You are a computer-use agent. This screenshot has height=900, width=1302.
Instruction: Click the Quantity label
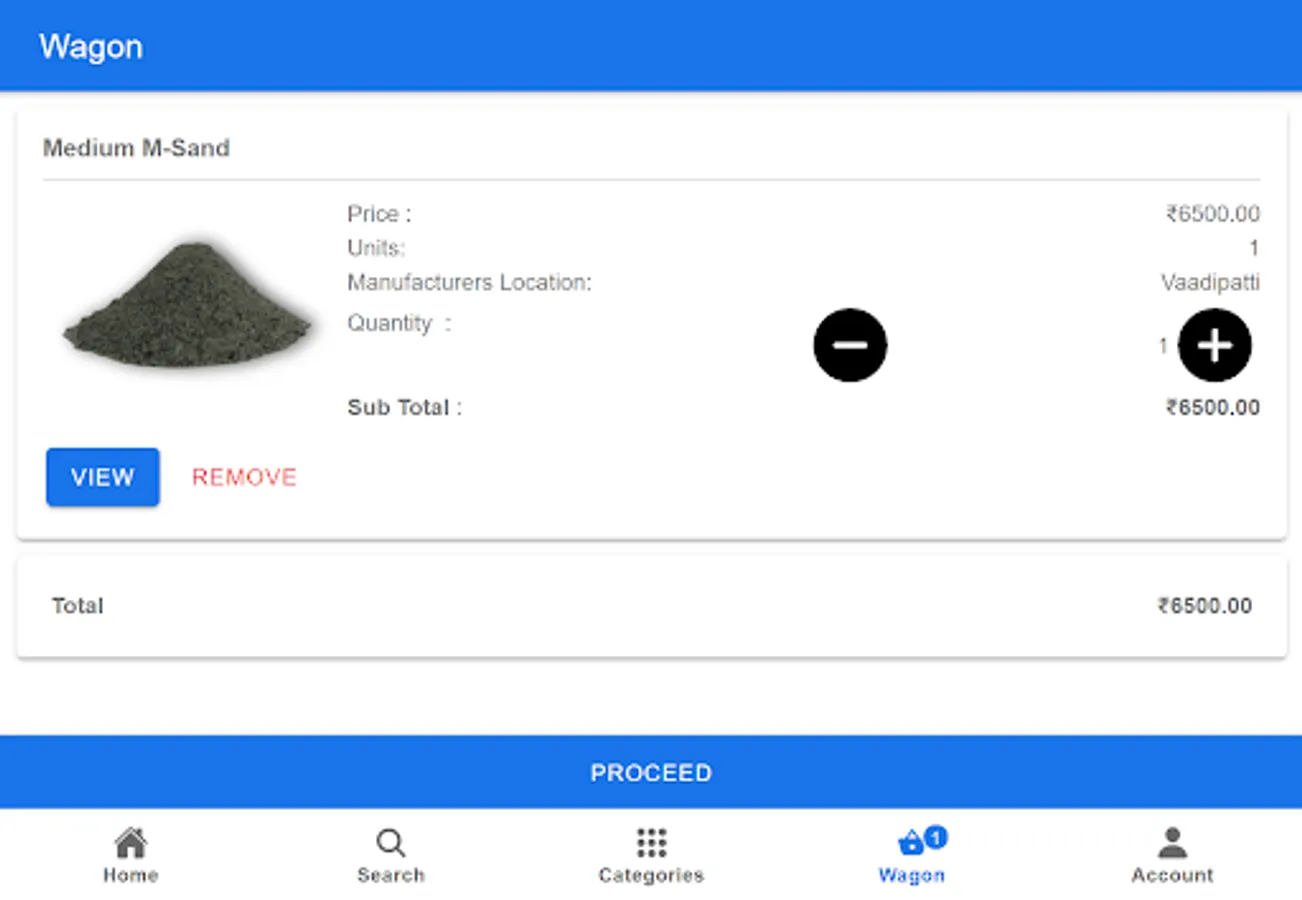coord(399,324)
